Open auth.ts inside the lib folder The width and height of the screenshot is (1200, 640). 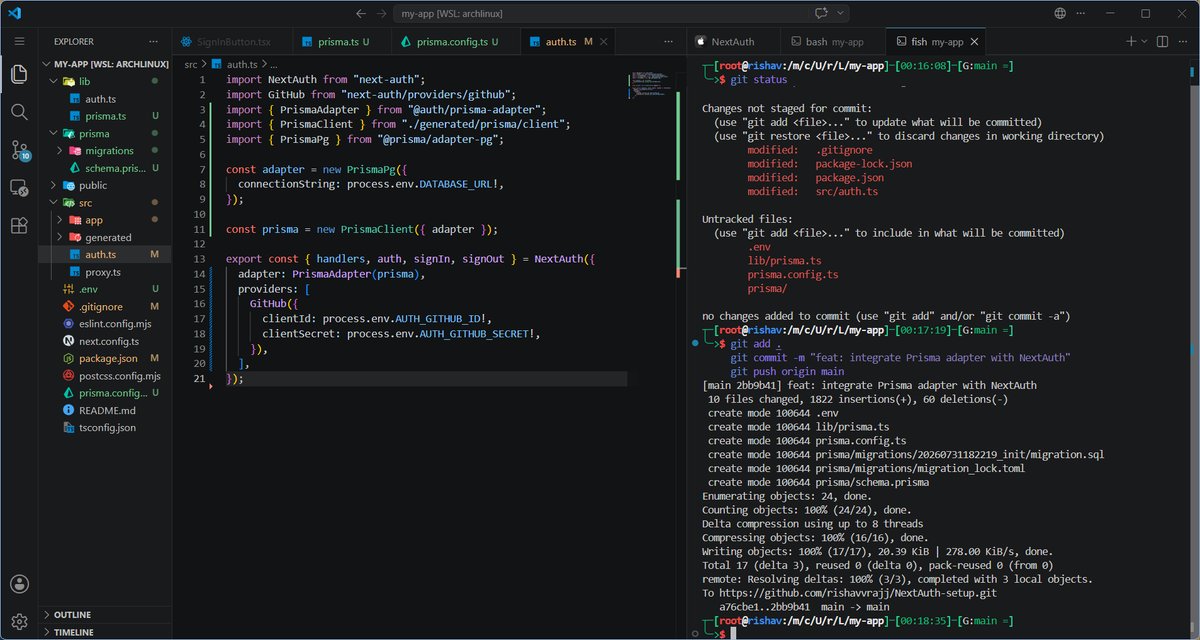(105, 99)
